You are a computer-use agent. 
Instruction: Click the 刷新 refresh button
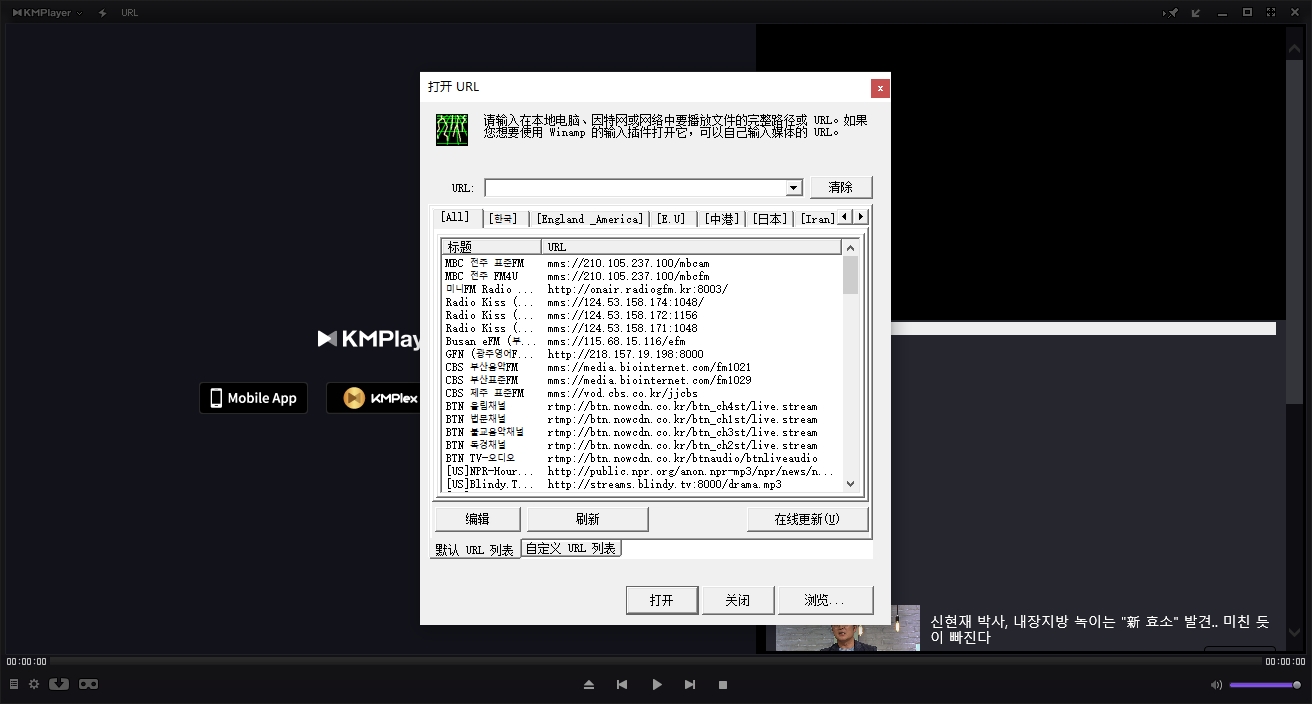[588, 519]
